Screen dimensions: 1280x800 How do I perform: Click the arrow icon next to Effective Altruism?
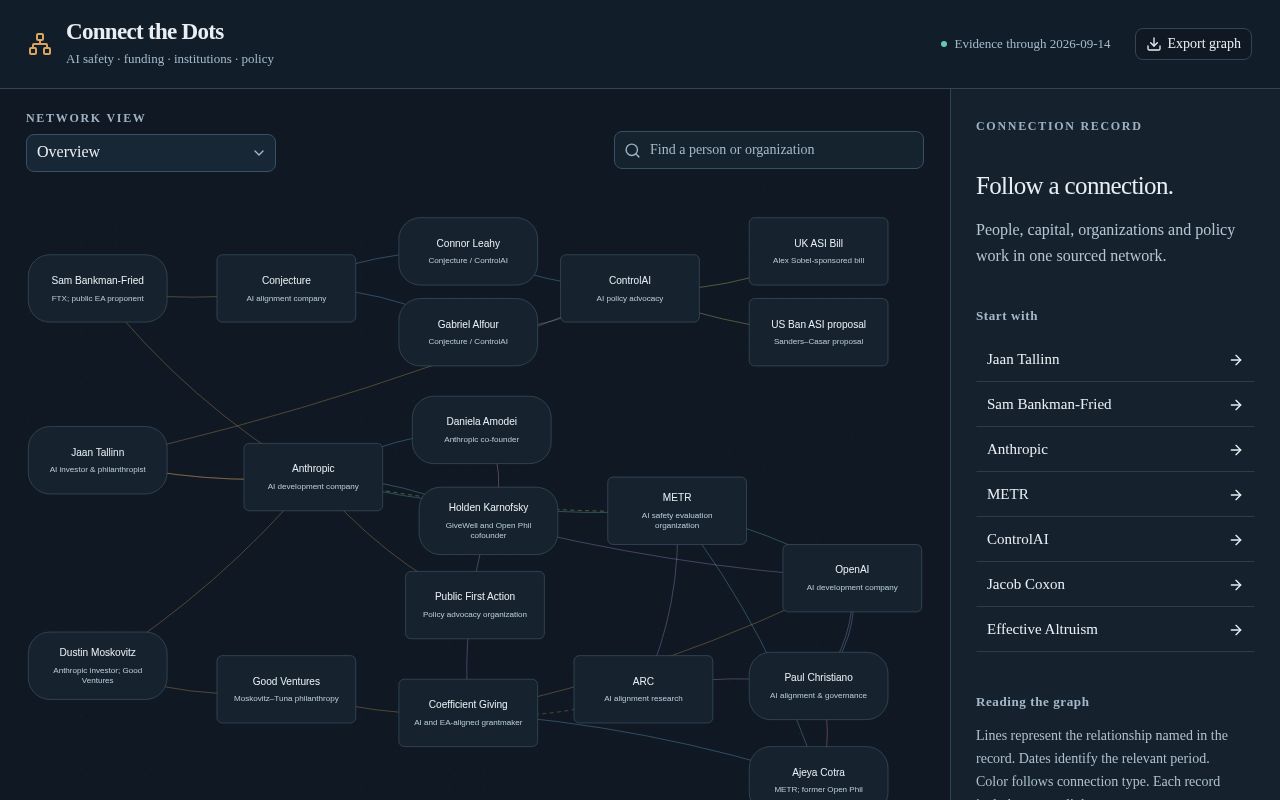[1236, 630]
